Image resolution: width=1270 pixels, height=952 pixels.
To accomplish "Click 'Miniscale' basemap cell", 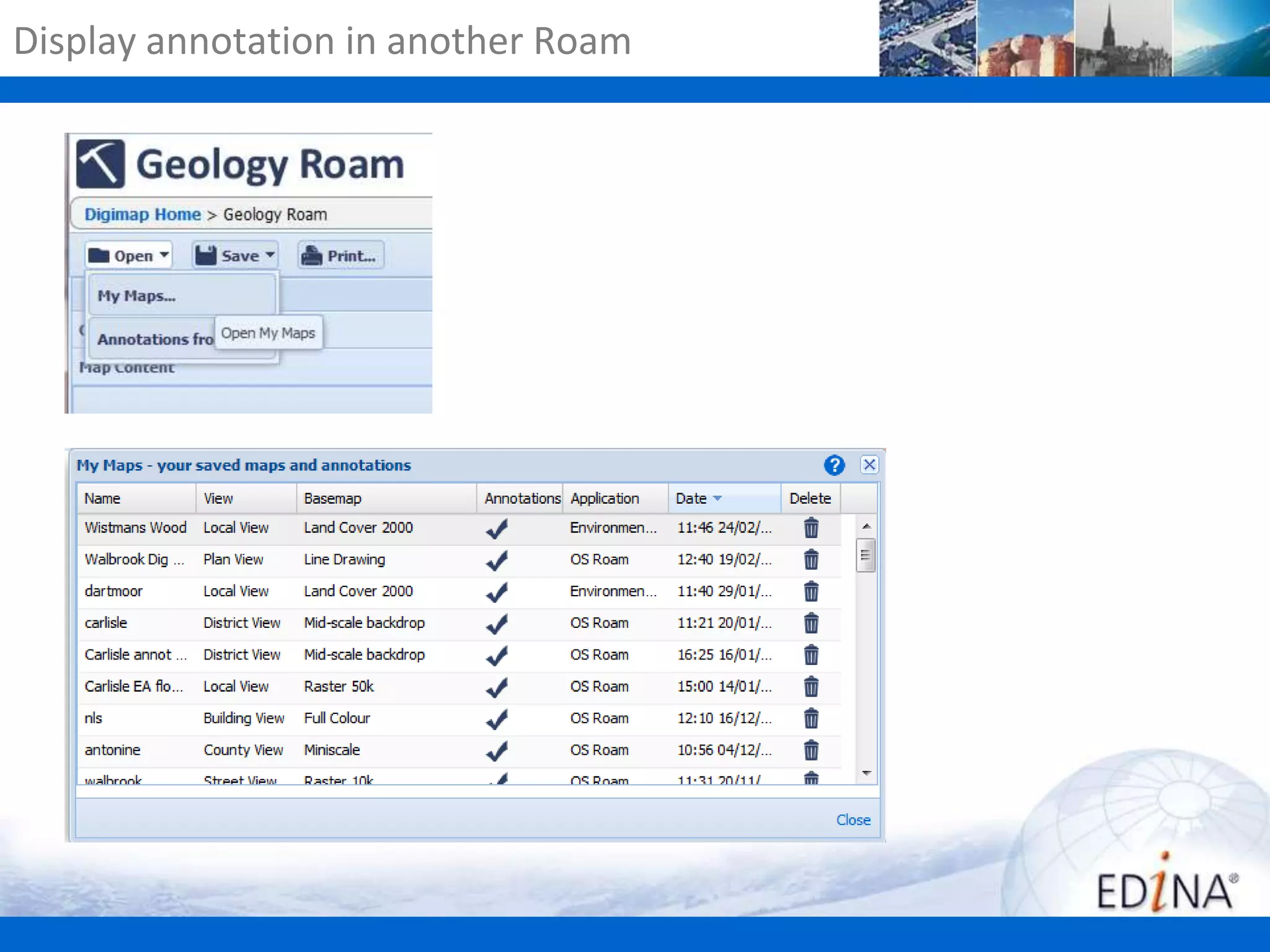I will pos(332,750).
